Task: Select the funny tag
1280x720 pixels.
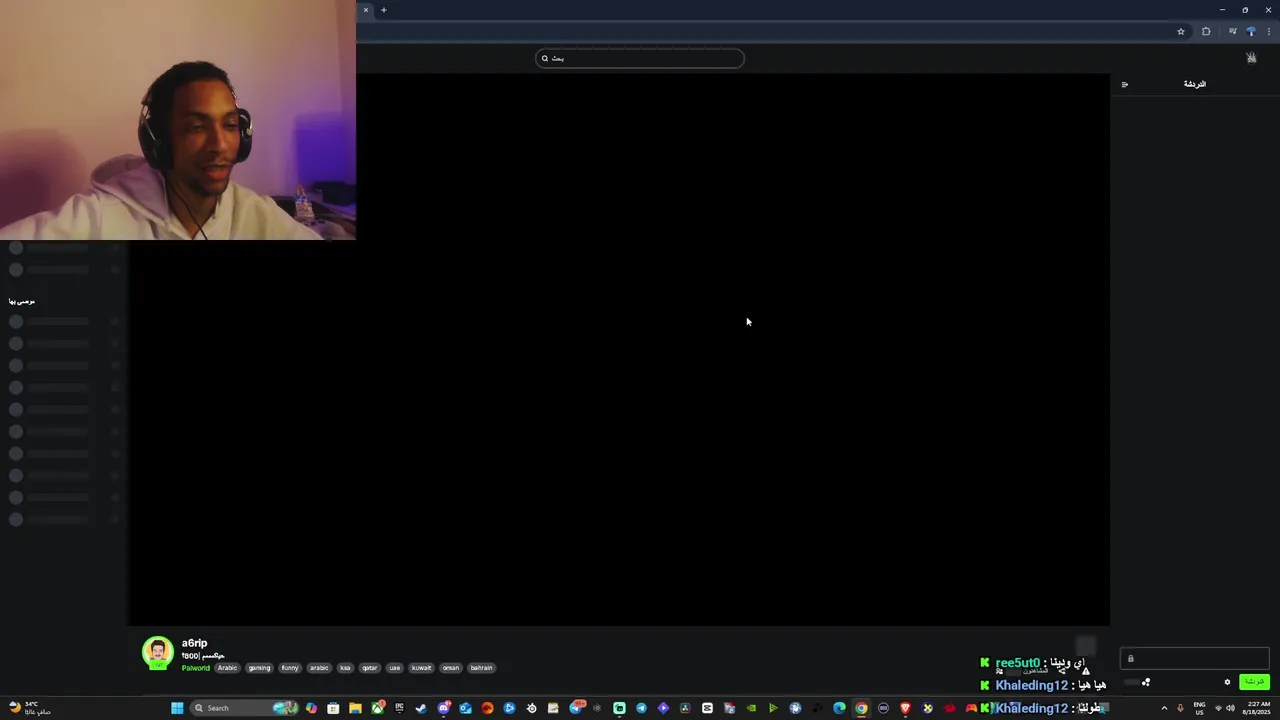Action: click(290, 668)
